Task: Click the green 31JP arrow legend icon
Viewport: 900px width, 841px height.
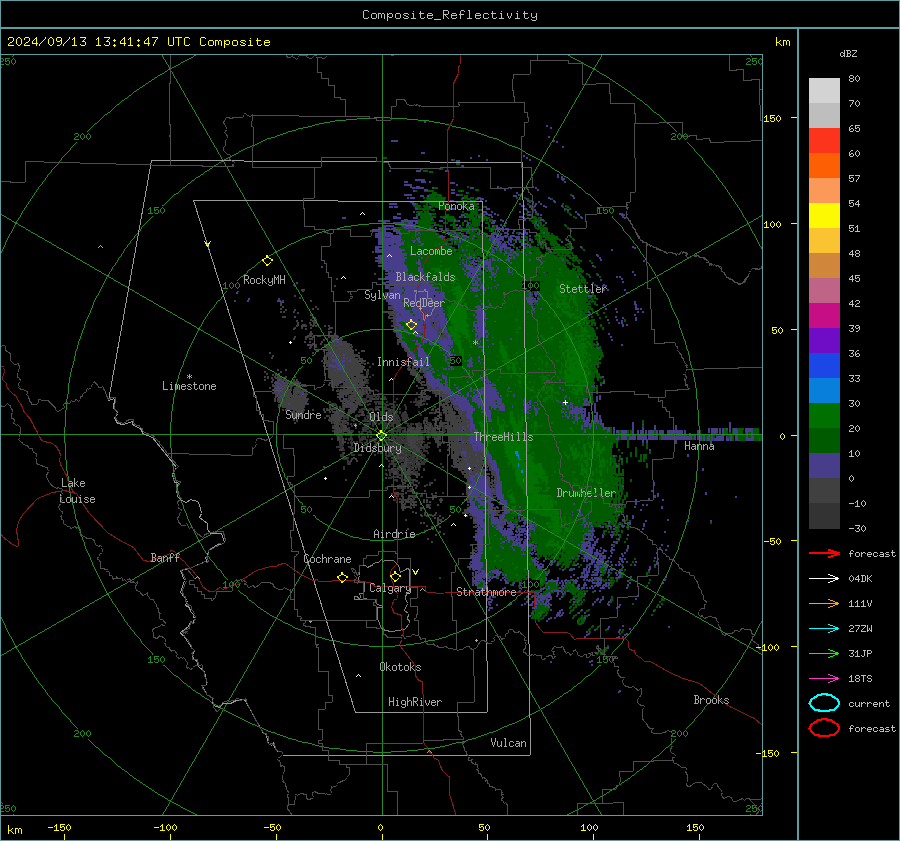Action: coord(824,653)
